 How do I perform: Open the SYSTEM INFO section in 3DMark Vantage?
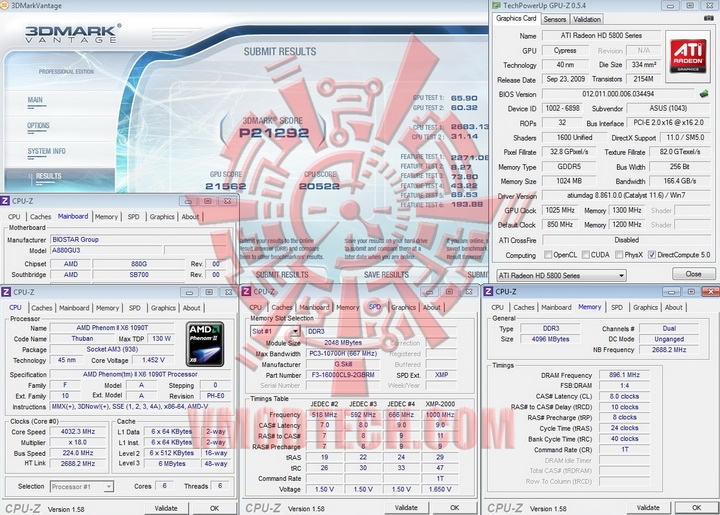click(46, 151)
